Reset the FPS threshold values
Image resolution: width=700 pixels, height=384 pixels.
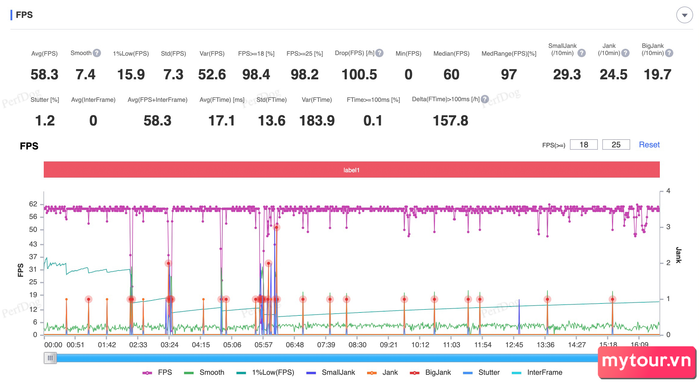tap(649, 145)
